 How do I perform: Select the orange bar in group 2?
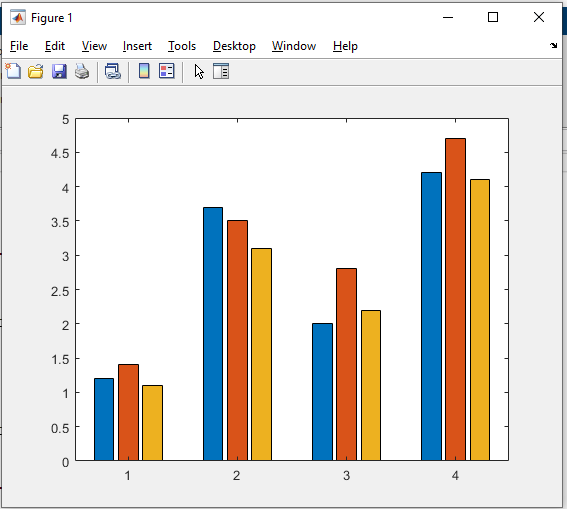tap(238, 341)
